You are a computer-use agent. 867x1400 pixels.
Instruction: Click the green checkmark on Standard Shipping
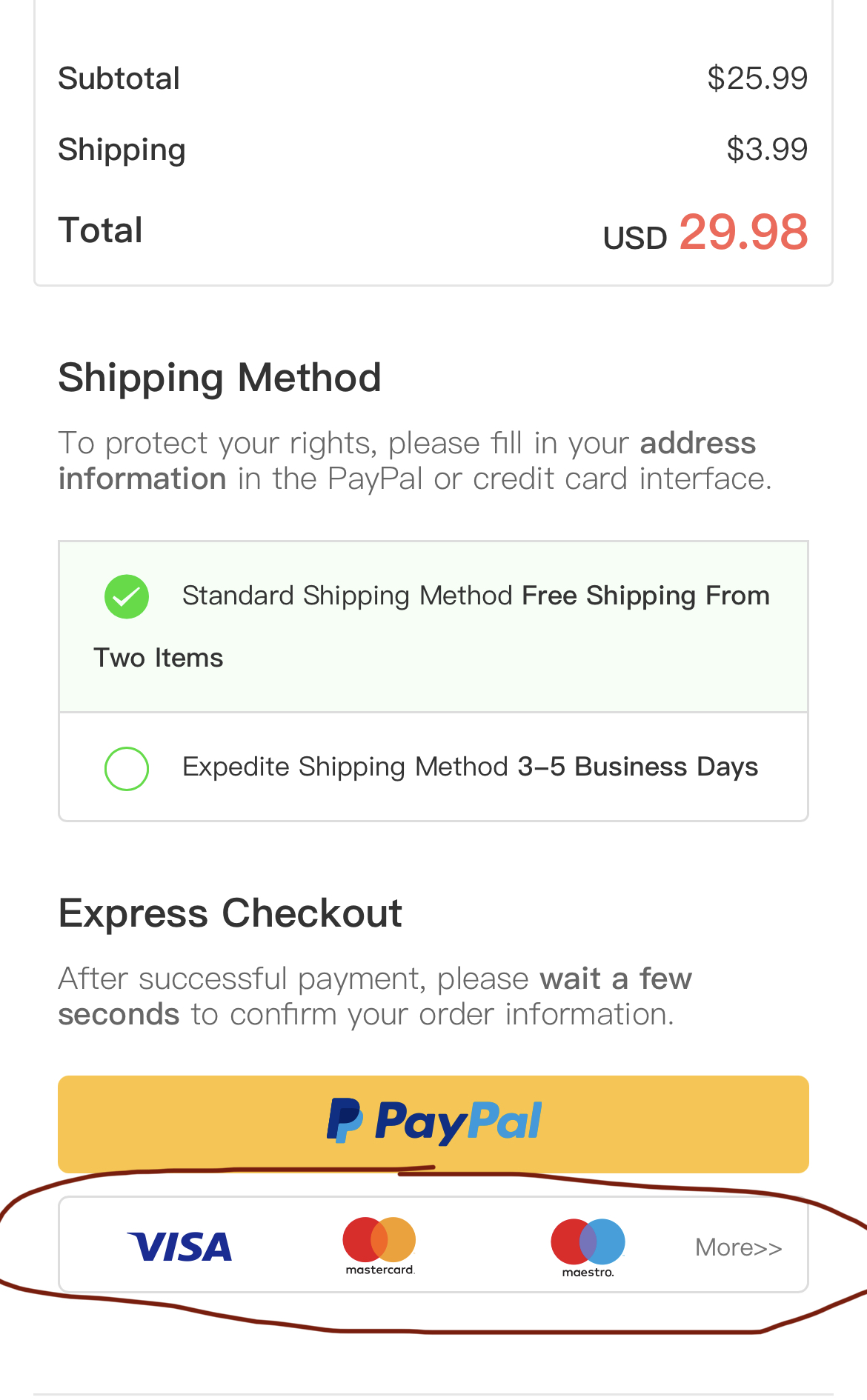(x=127, y=596)
